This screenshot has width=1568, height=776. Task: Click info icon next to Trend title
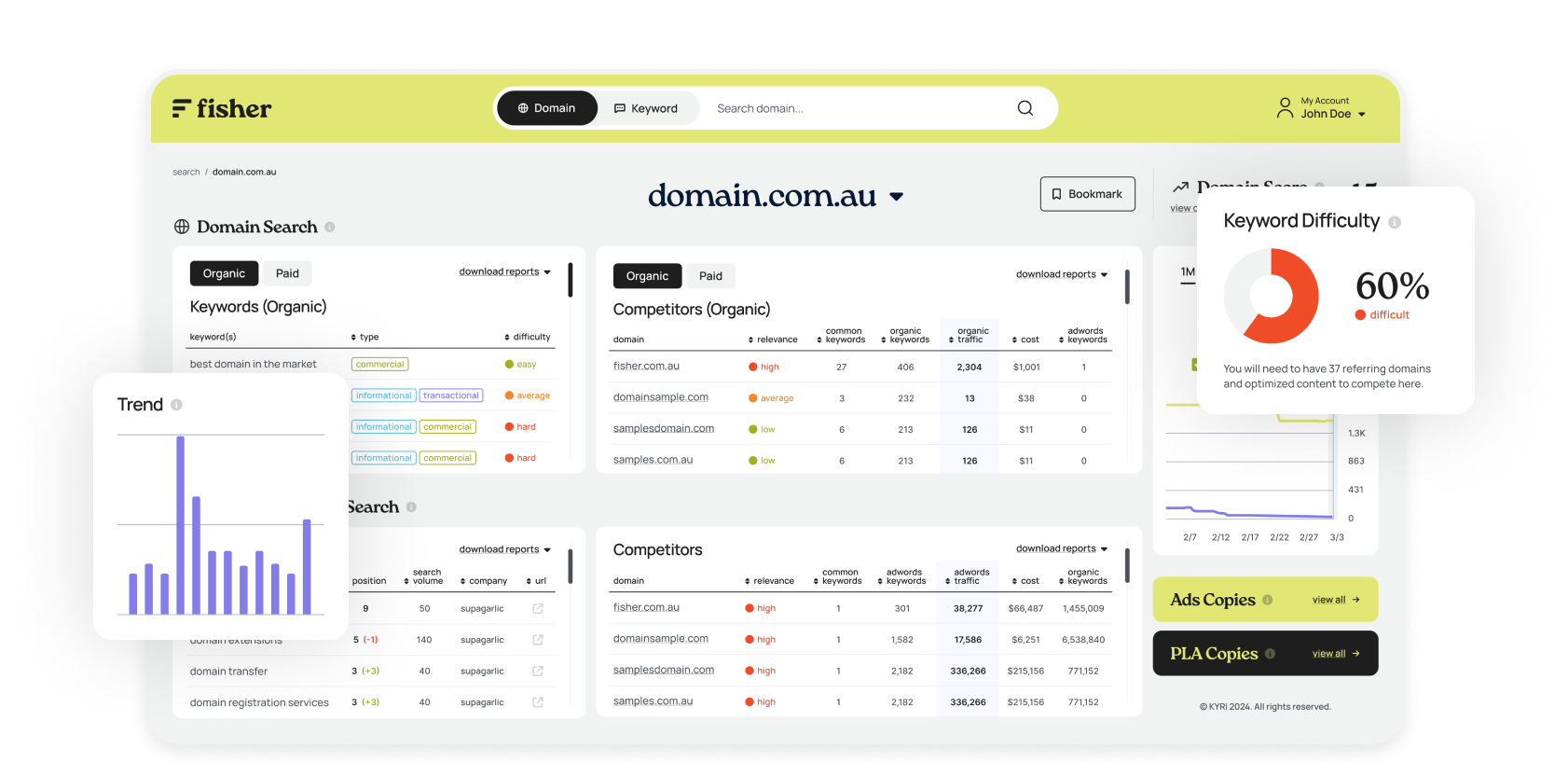[x=176, y=405]
